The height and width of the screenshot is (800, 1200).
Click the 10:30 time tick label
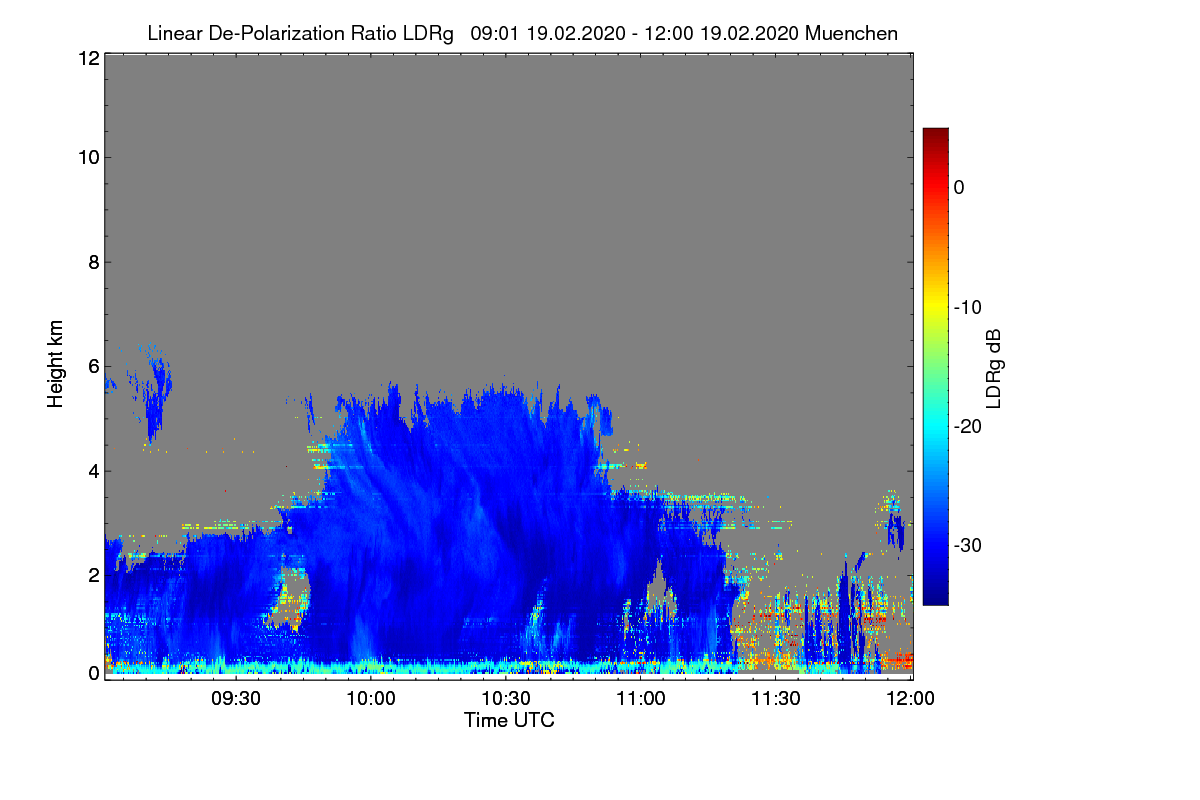tap(507, 698)
